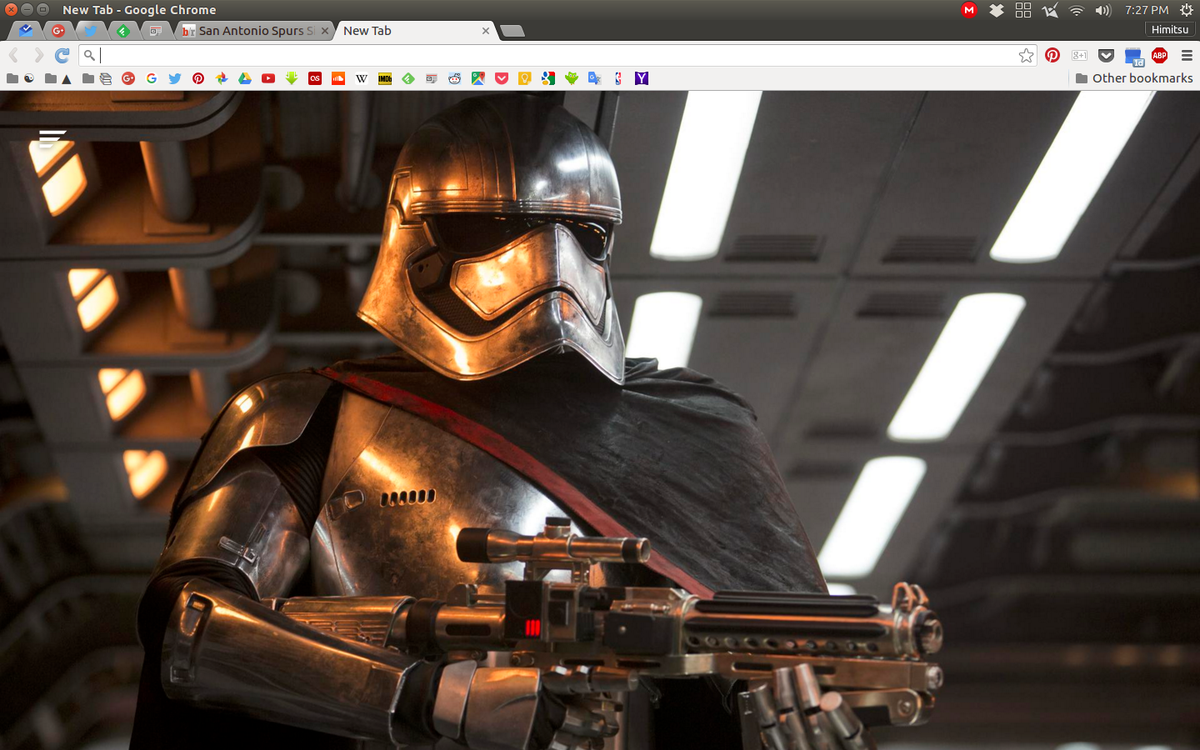Viewport: 1200px width, 750px height.
Task: Open the YouTube bookmark
Action: (268, 78)
